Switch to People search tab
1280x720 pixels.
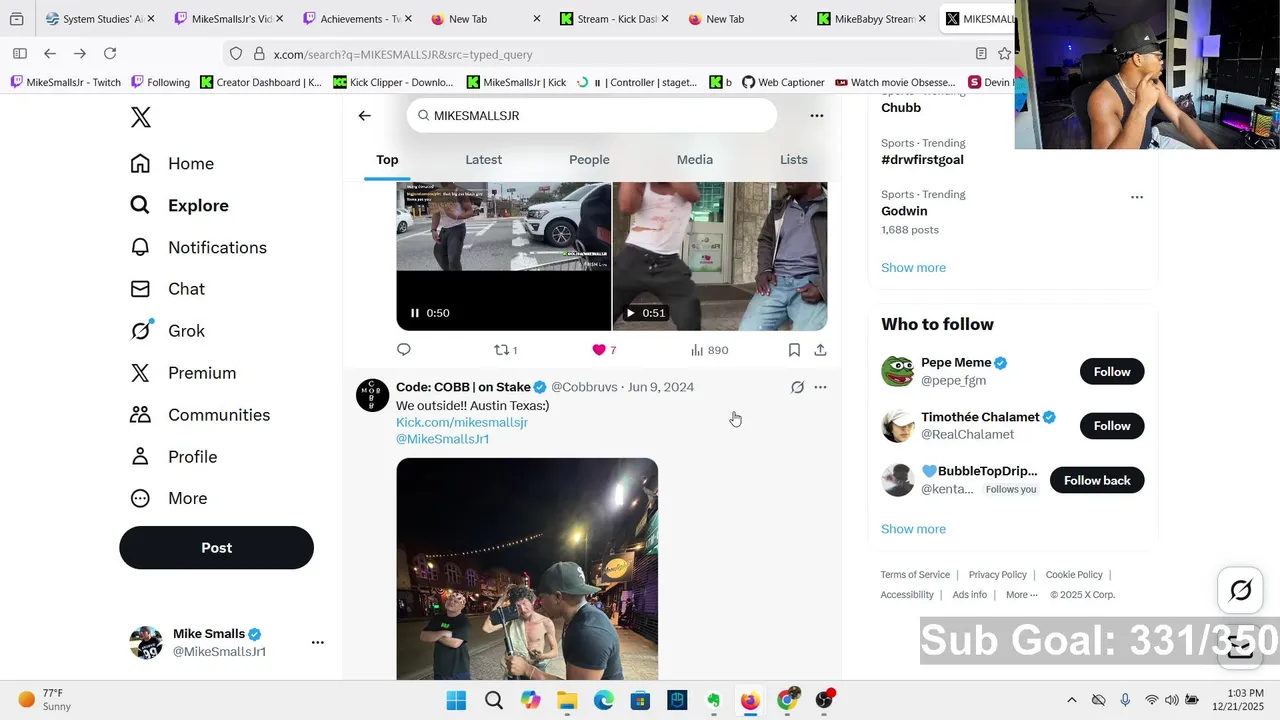pyautogui.click(x=589, y=160)
